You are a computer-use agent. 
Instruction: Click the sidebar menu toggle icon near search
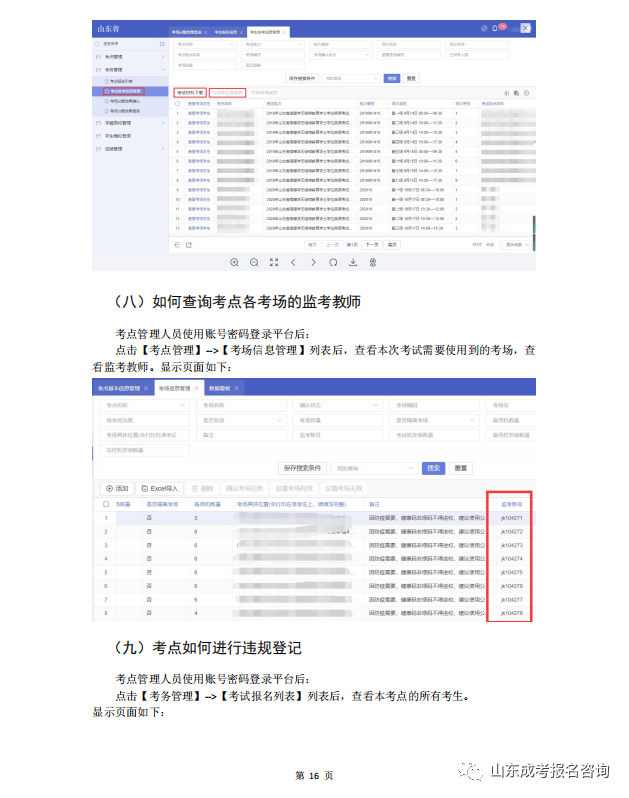pos(162,44)
